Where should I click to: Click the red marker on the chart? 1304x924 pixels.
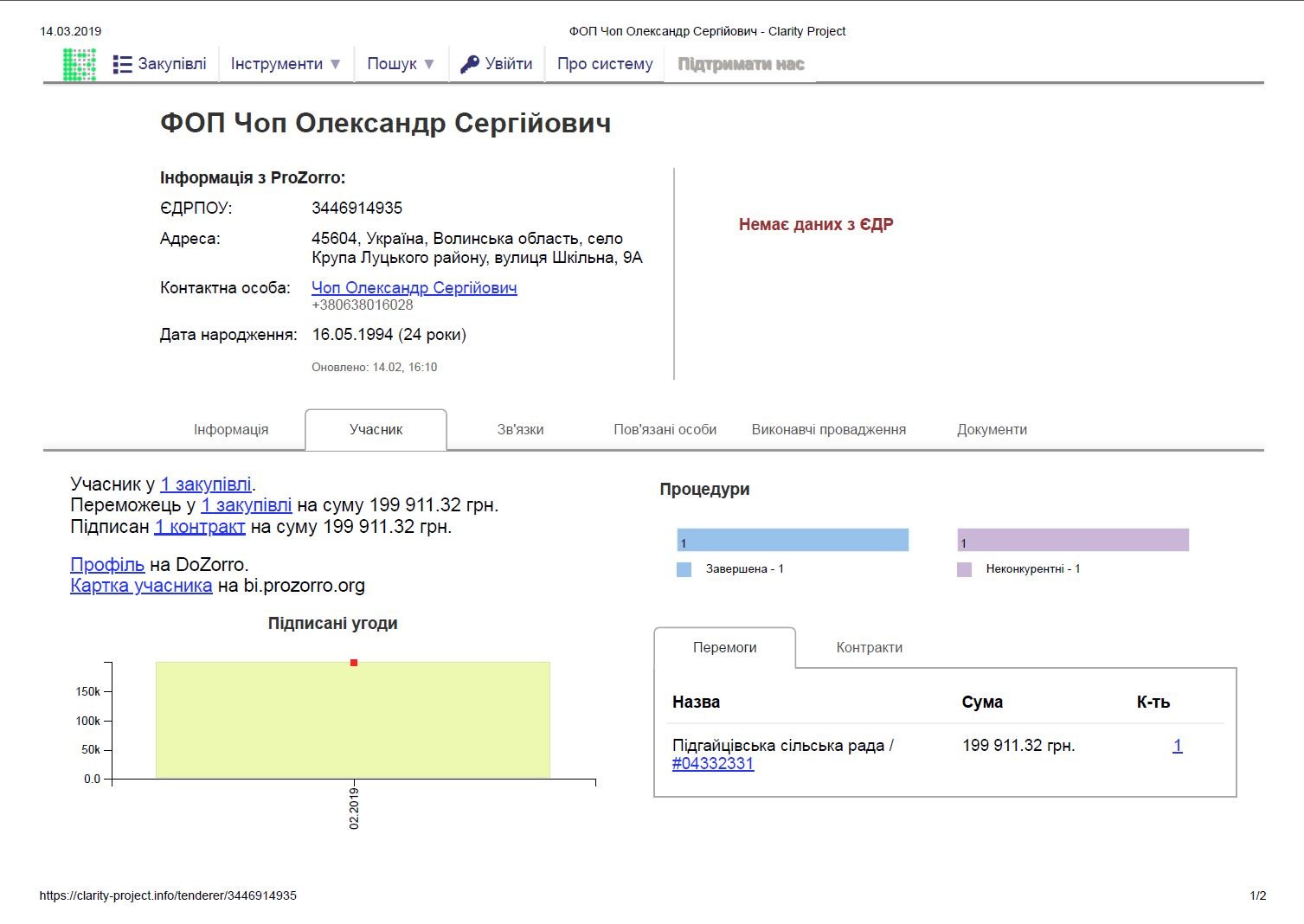[x=354, y=663]
